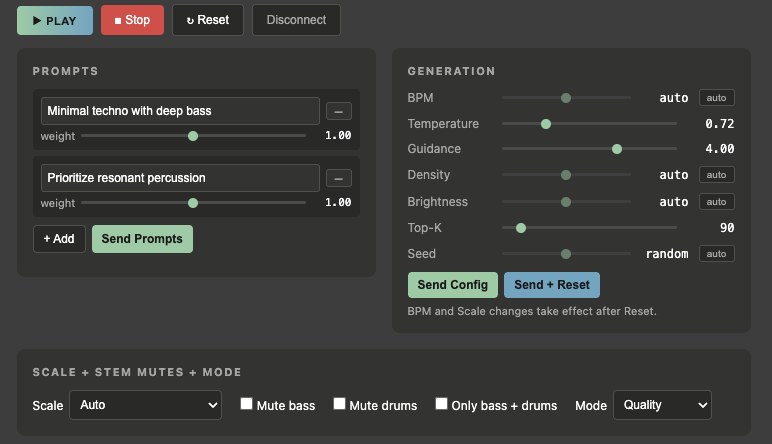Click the Top-K value 90
Image resolution: width=772 pixels, height=444 pixels.
tap(727, 227)
